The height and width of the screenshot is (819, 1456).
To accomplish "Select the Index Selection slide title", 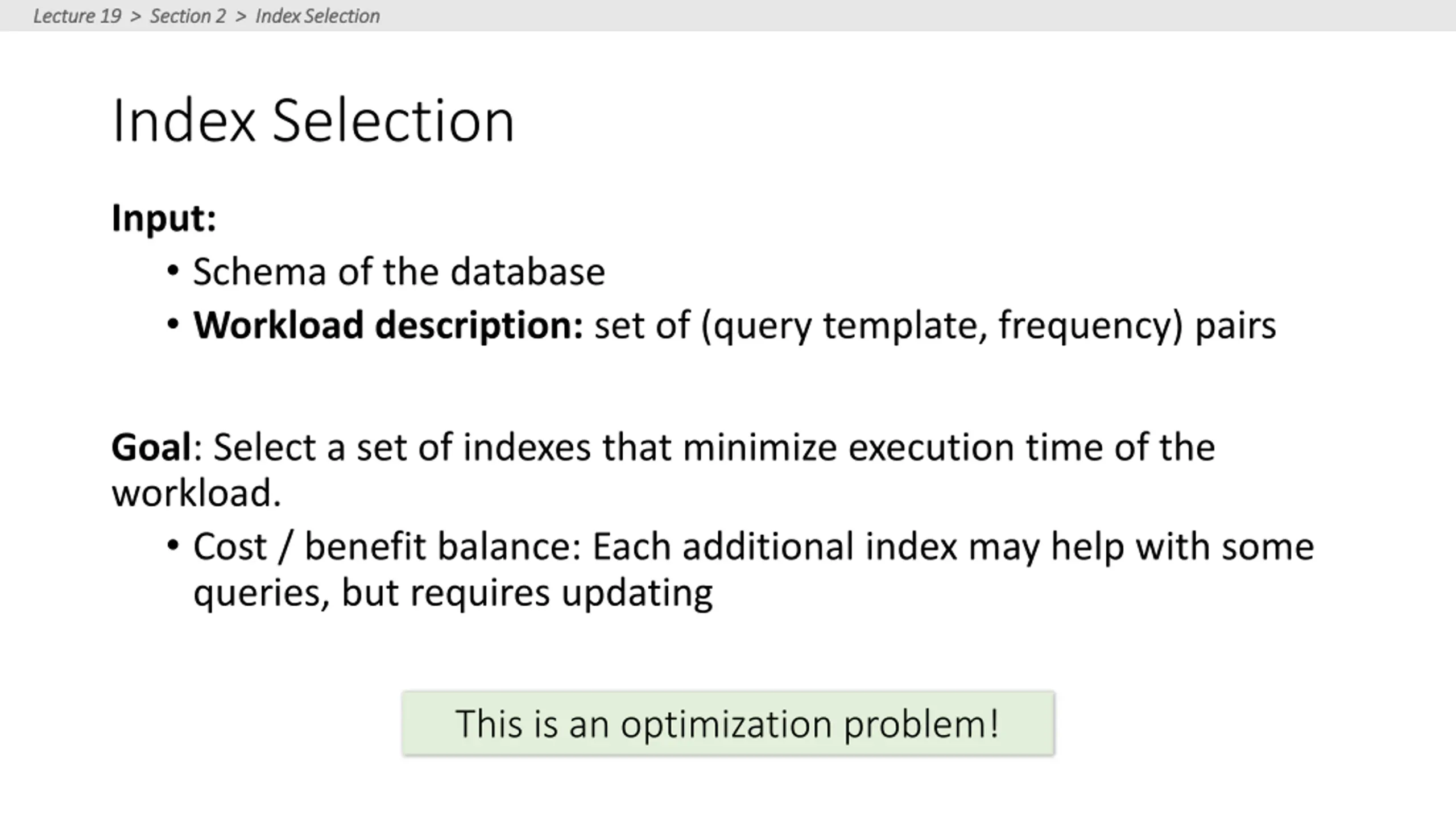I will click(x=313, y=121).
